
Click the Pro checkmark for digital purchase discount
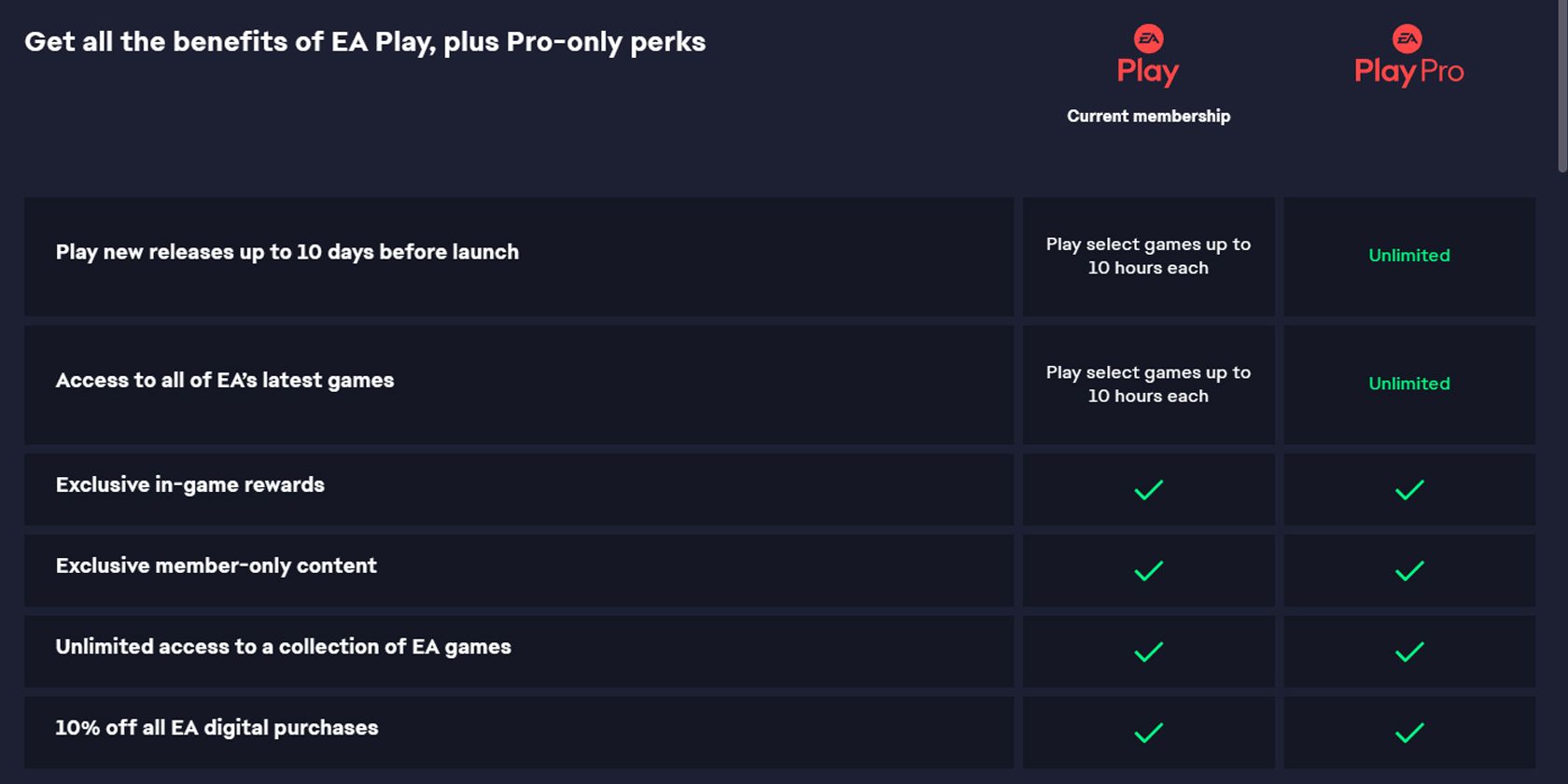coord(1409,733)
